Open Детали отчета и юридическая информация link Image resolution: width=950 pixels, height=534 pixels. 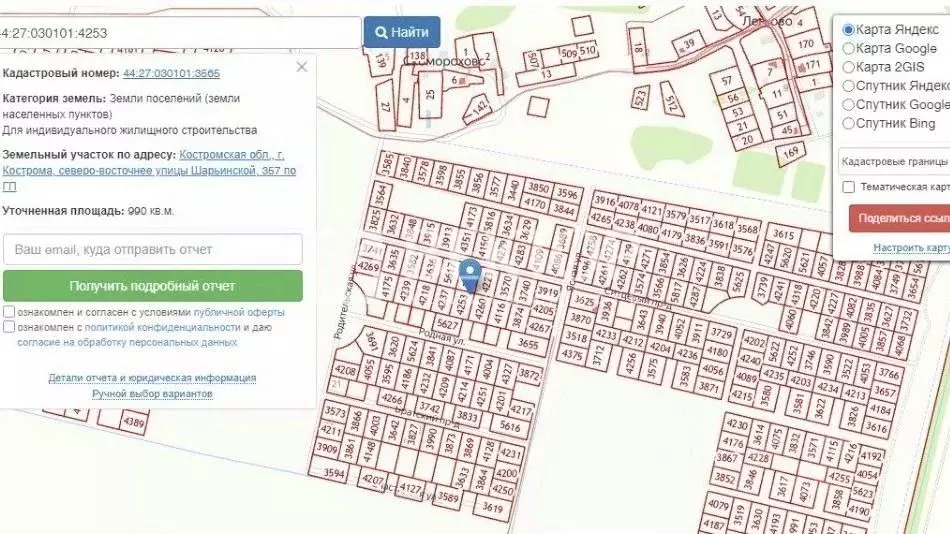tap(152, 378)
